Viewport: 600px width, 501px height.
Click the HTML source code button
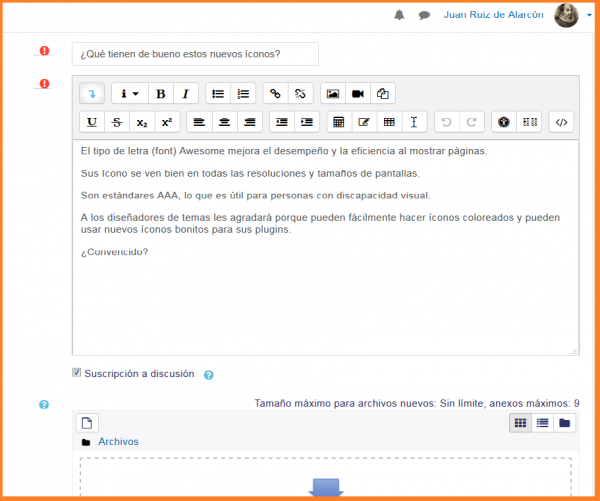click(562, 123)
